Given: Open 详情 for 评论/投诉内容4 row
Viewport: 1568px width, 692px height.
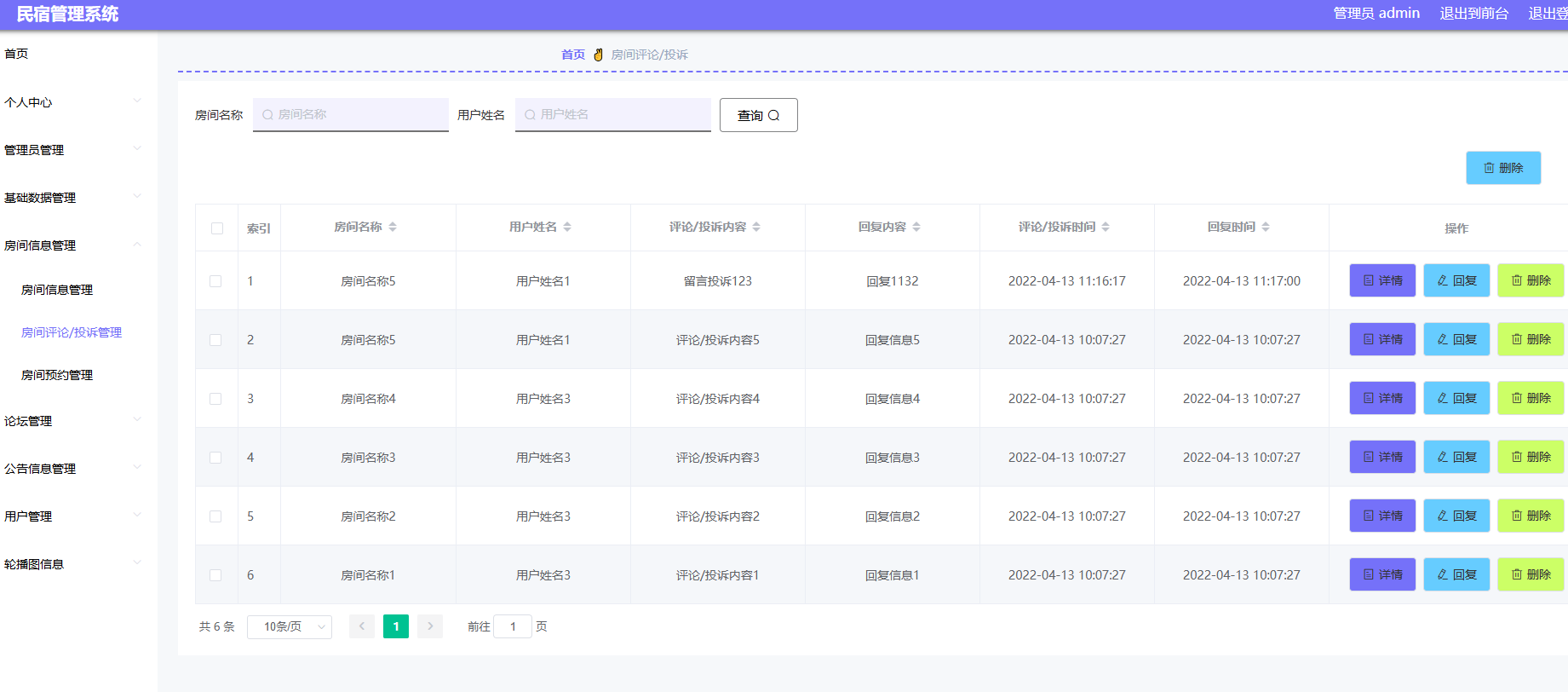Looking at the screenshot, I should click(x=1382, y=398).
